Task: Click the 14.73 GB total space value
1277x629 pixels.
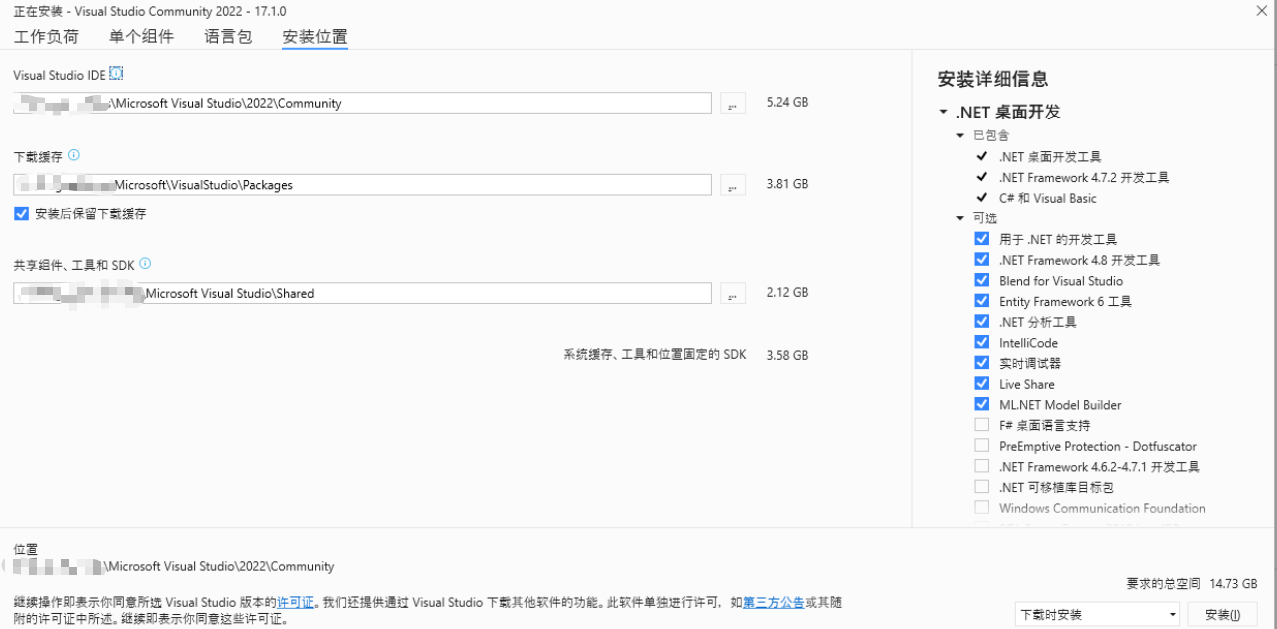Action: point(1233,584)
